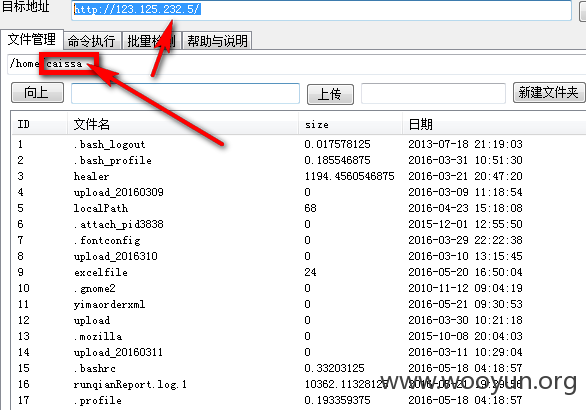Focus the upload file path input box
586x410 pixels.
coord(185,93)
